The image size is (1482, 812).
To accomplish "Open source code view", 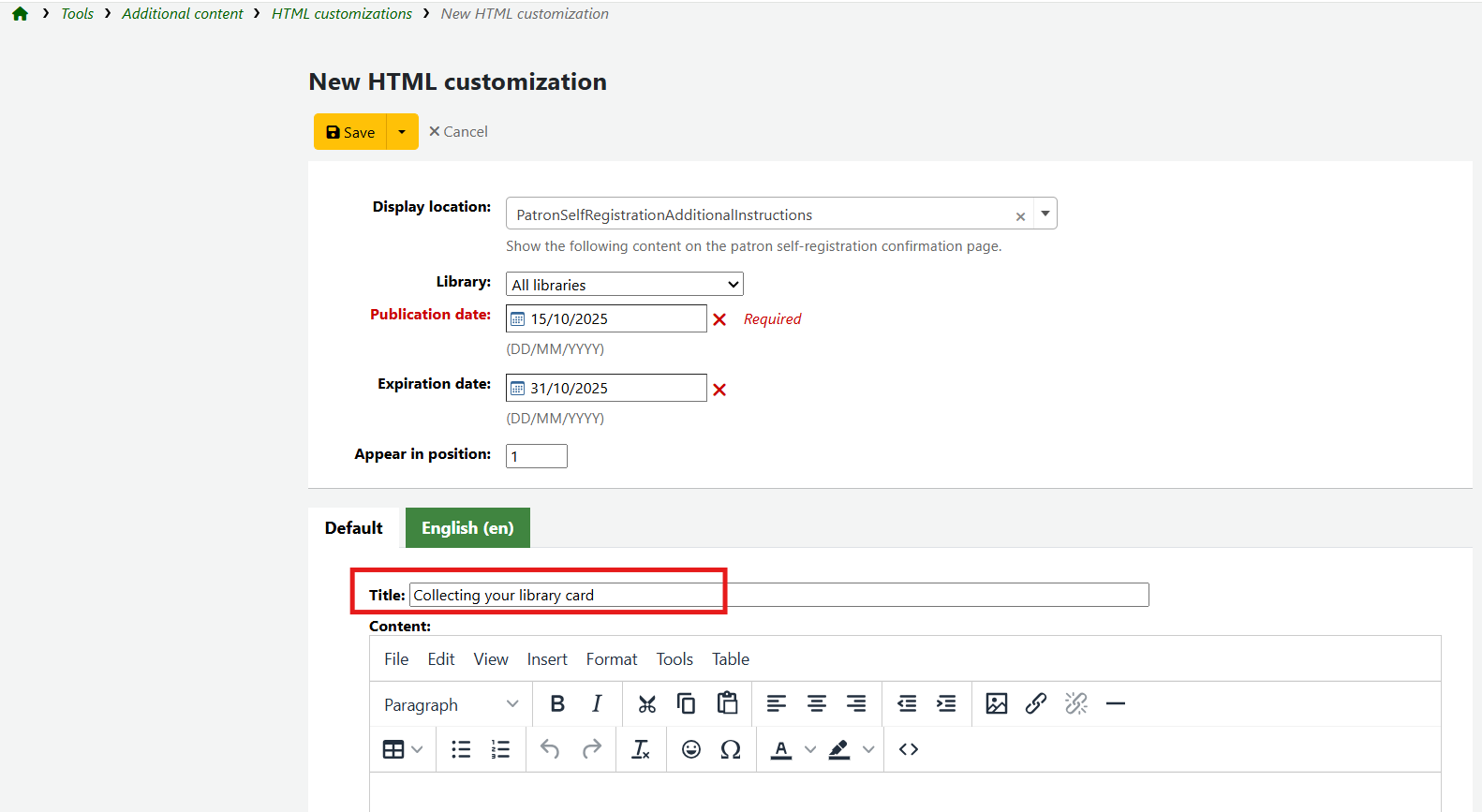I will coord(908,749).
